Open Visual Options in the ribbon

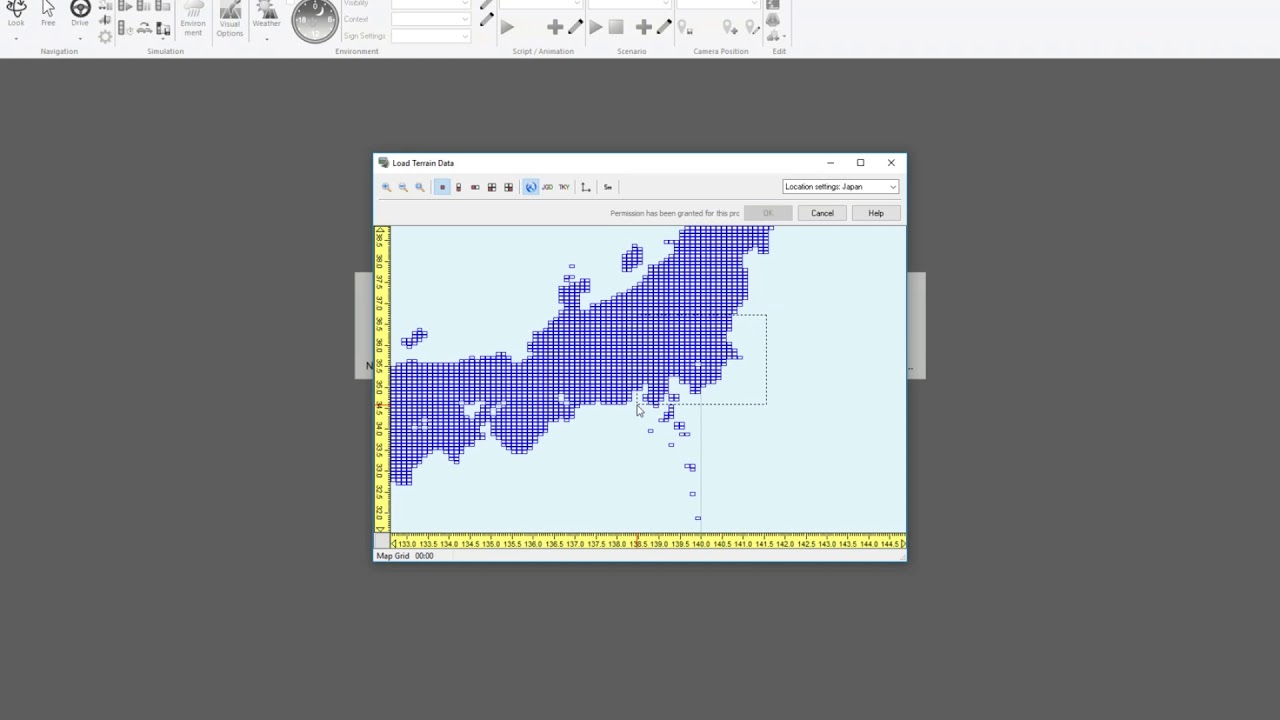(230, 20)
